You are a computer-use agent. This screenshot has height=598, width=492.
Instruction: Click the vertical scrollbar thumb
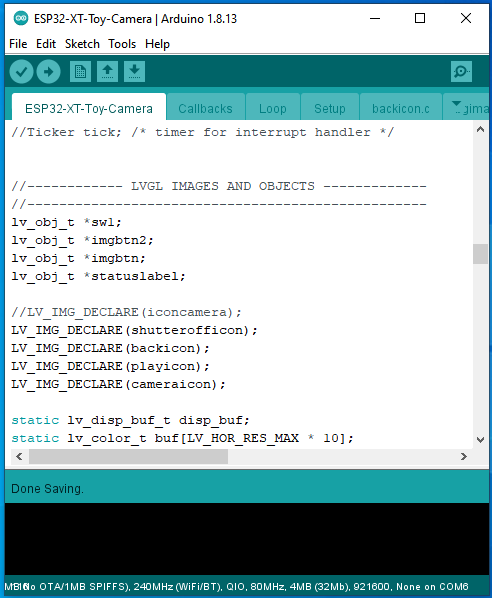pos(481,254)
